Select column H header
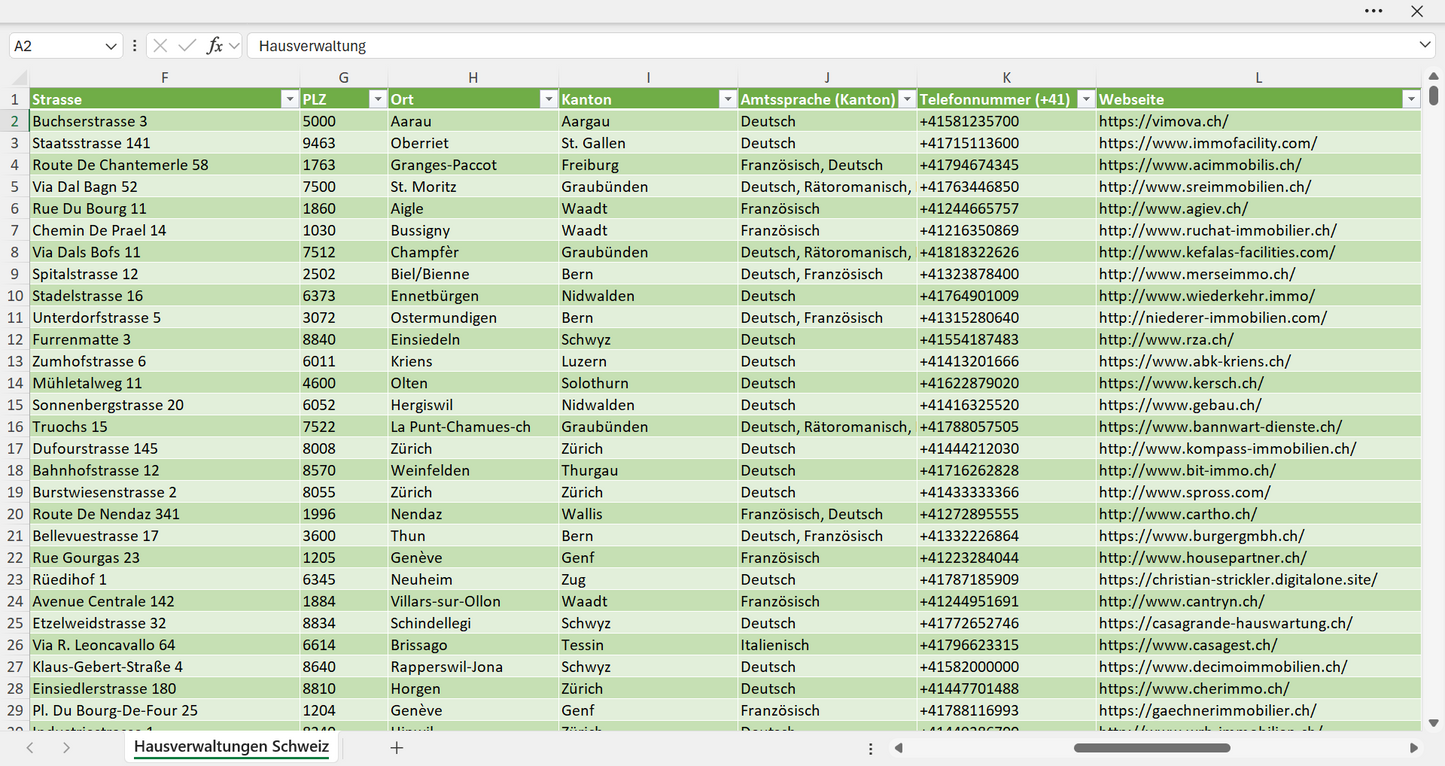 pos(473,78)
